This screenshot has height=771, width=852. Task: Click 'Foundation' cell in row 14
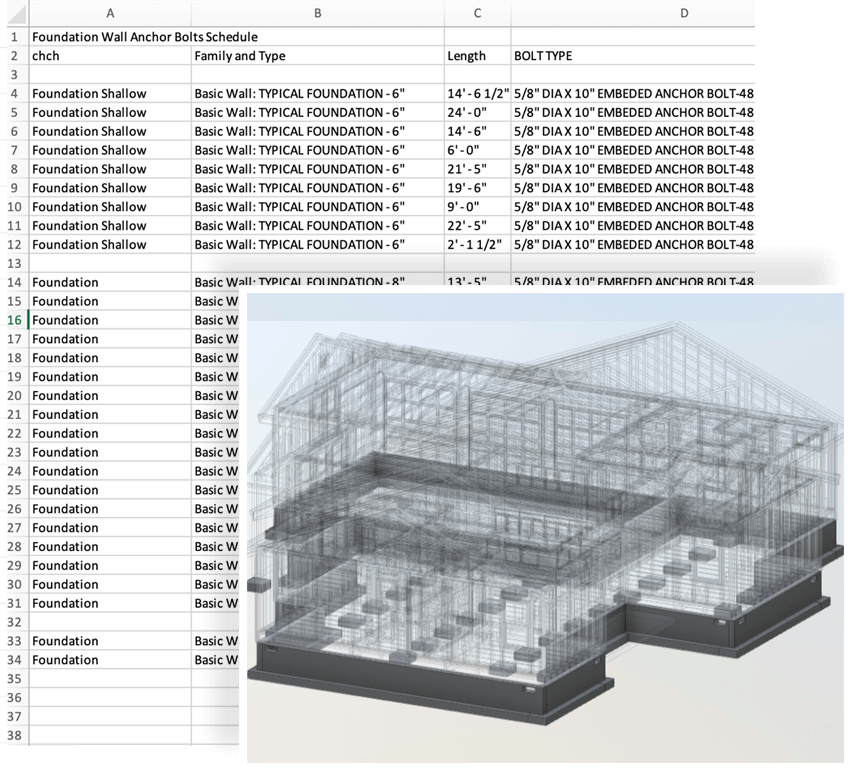[110, 282]
